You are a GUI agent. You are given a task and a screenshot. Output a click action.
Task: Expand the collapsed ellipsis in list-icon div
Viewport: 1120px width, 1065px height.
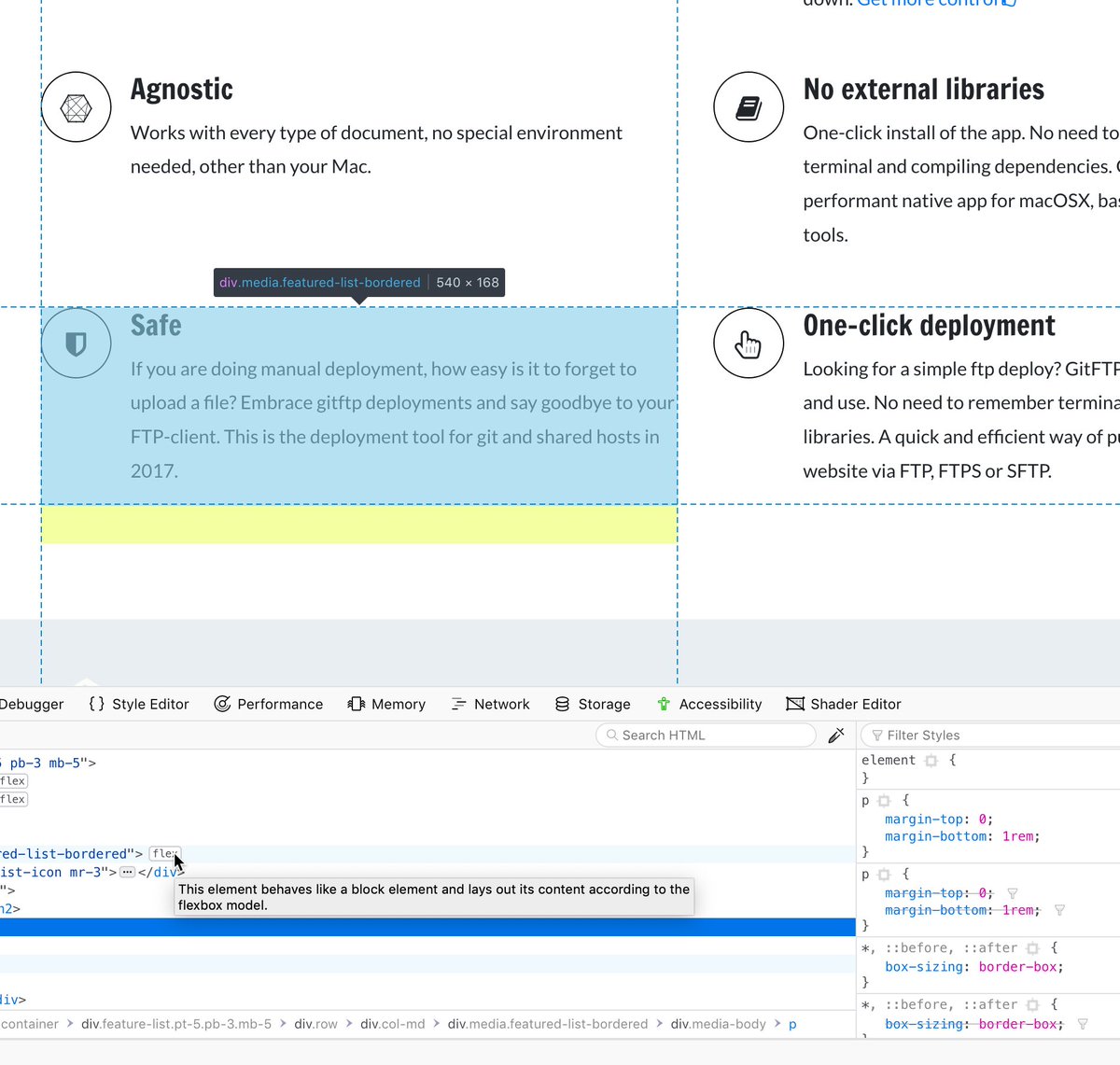tap(127, 872)
